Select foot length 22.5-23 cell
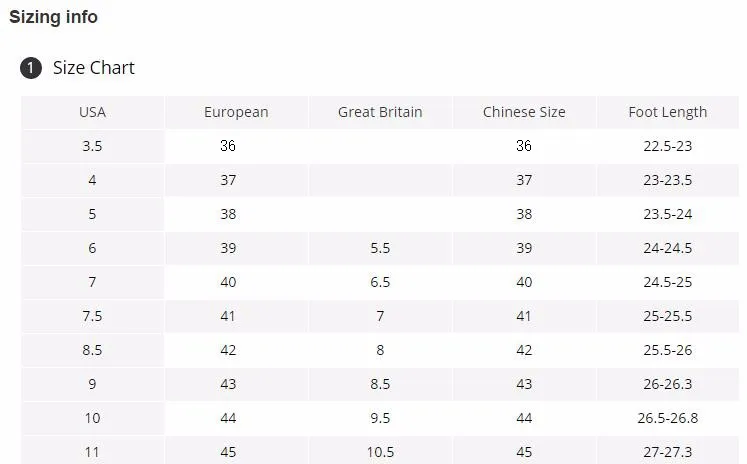 click(x=668, y=146)
